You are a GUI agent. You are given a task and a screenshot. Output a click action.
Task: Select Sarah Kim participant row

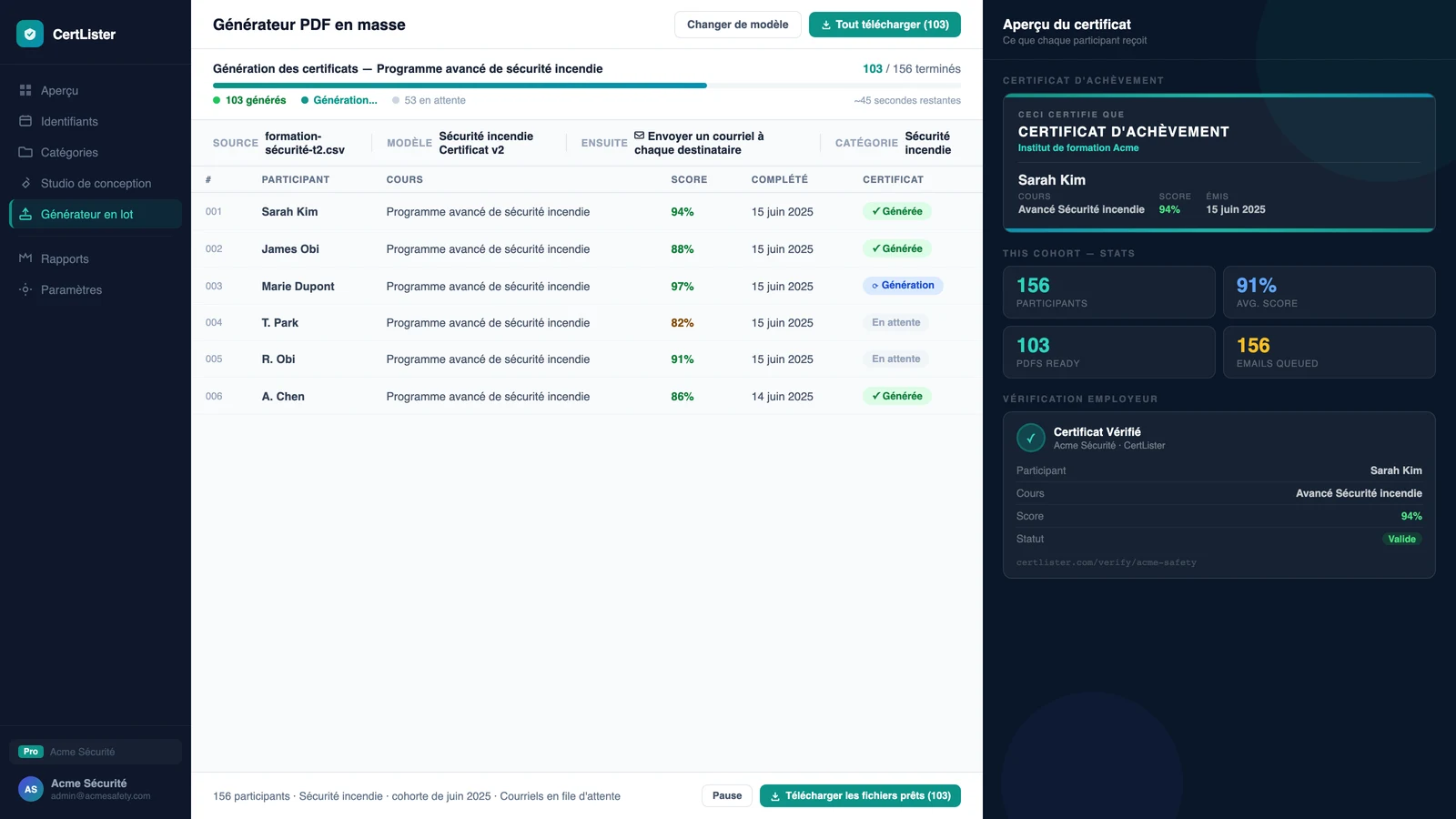click(x=587, y=211)
